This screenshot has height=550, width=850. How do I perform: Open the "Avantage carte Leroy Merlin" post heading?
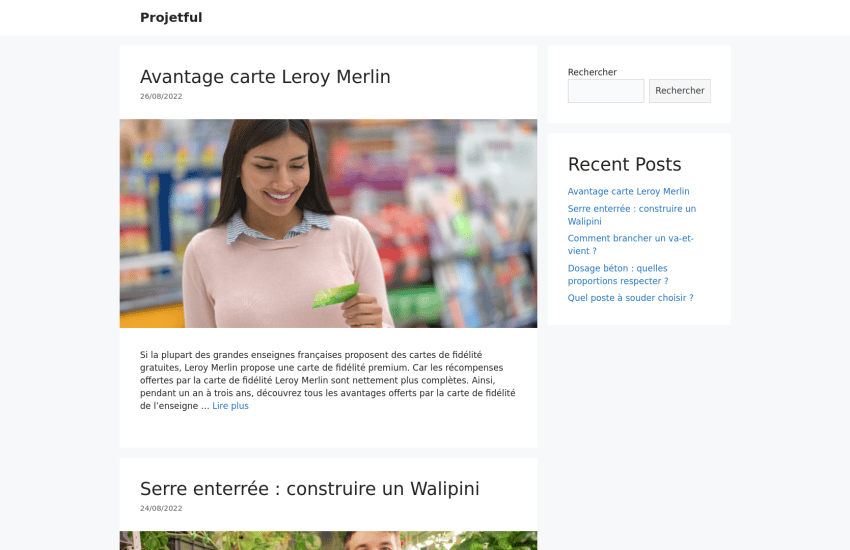(265, 77)
